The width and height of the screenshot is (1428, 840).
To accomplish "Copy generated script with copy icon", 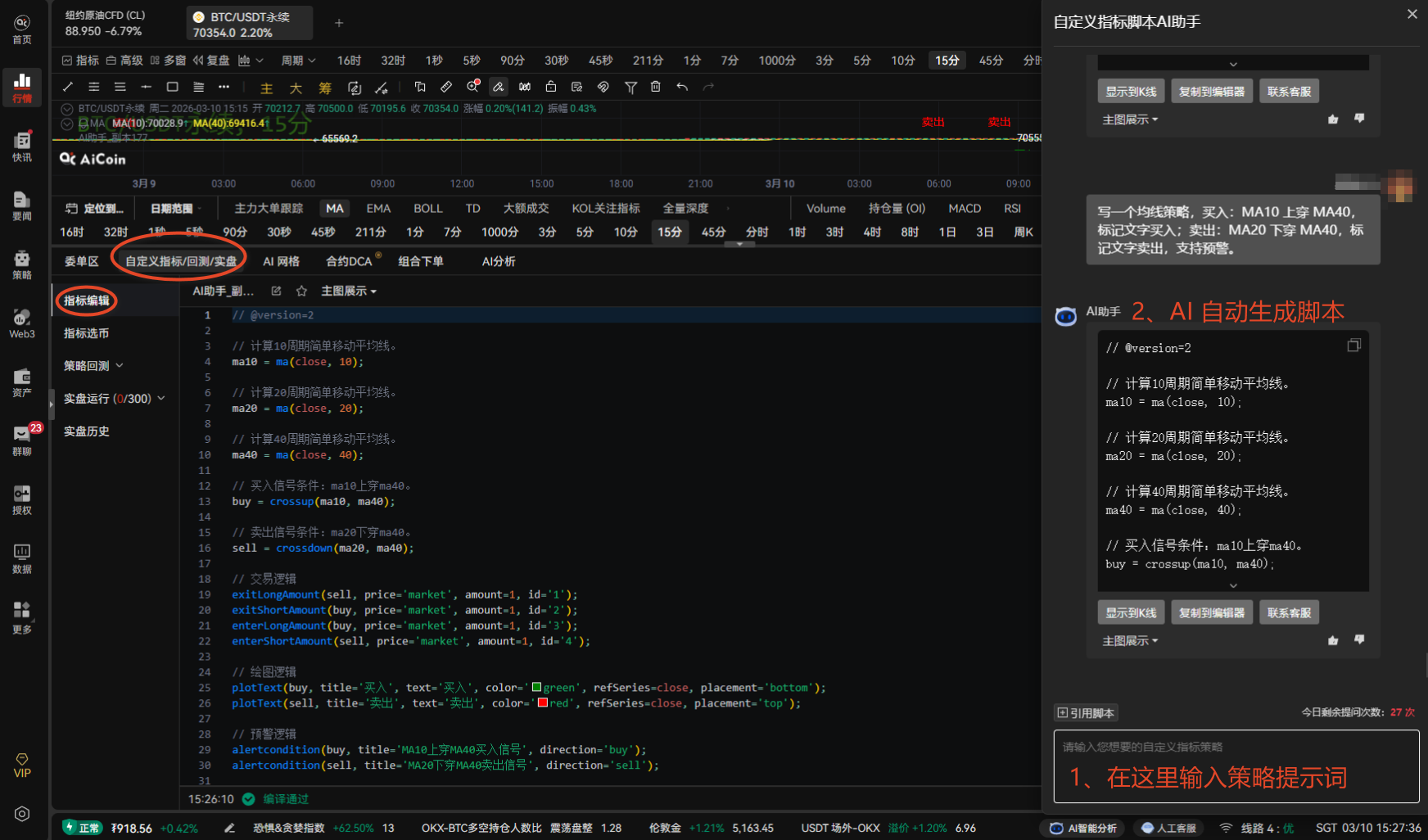I will point(1353,345).
